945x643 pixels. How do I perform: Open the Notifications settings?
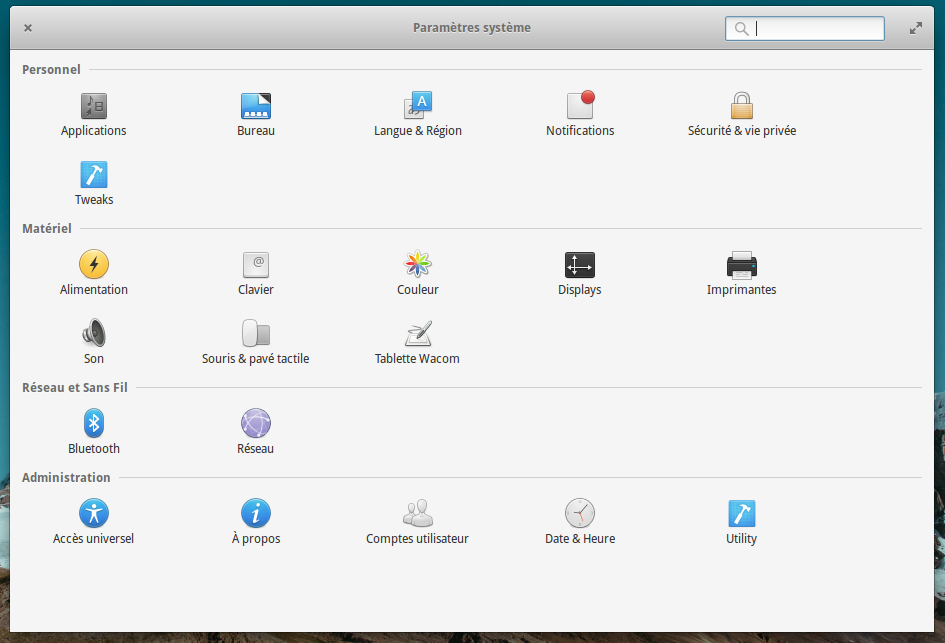580,106
